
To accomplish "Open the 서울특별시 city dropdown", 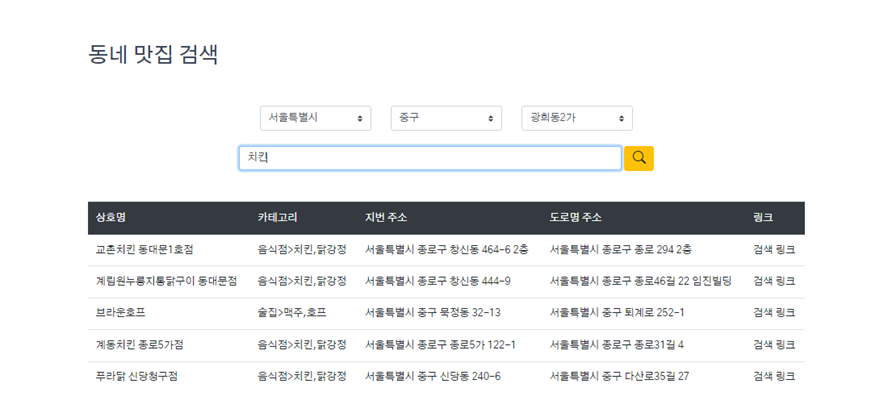I will click(x=315, y=118).
